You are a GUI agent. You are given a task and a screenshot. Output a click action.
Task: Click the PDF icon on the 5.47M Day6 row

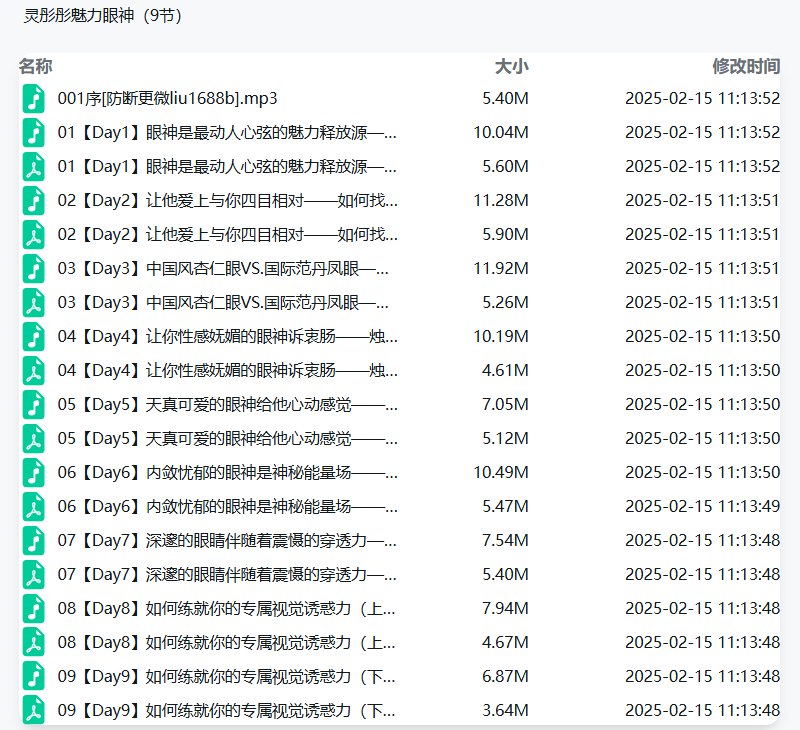point(34,507)
